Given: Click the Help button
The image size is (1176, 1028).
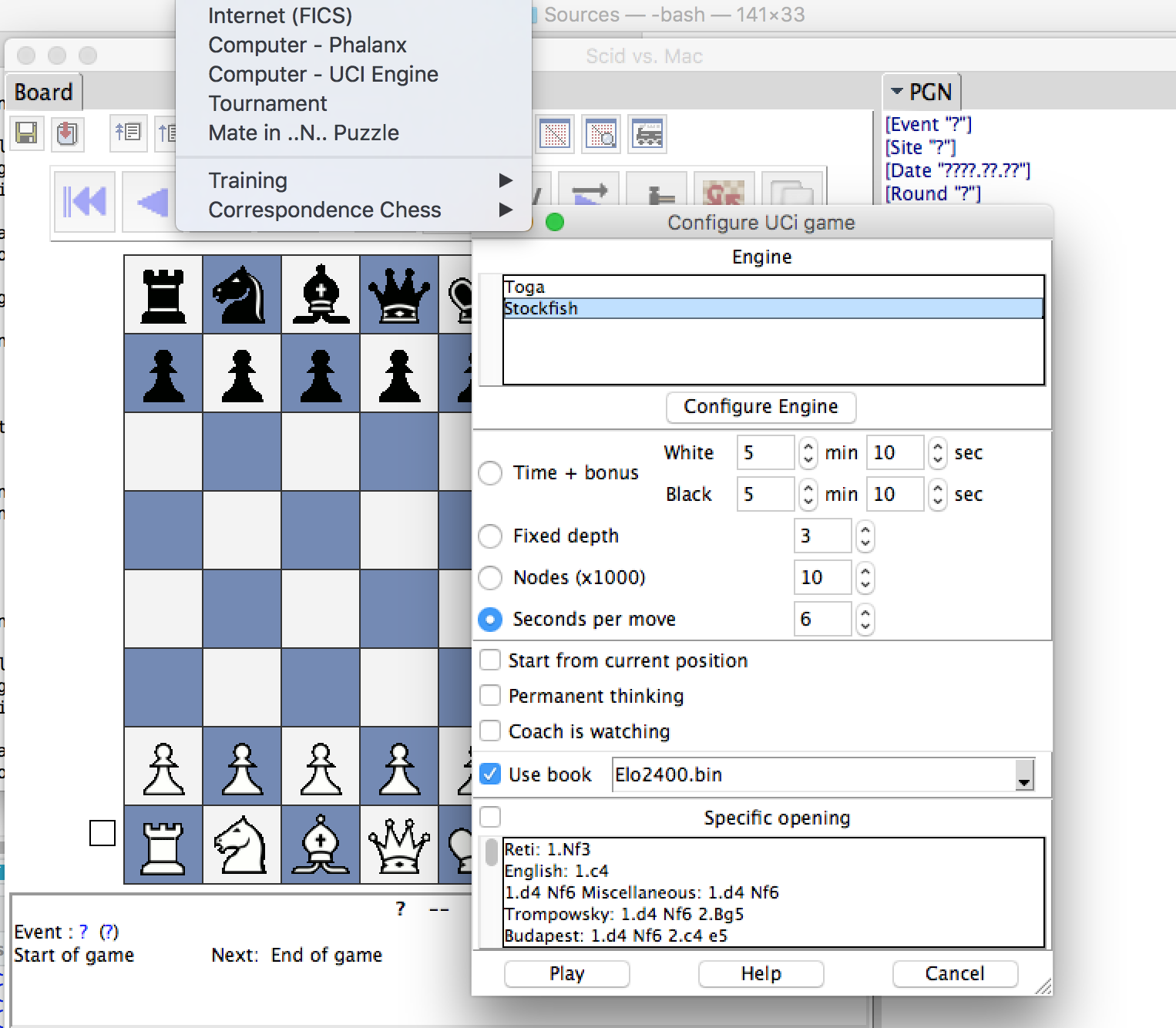Looking at the screenshot, I should click(x=761, y=974).
